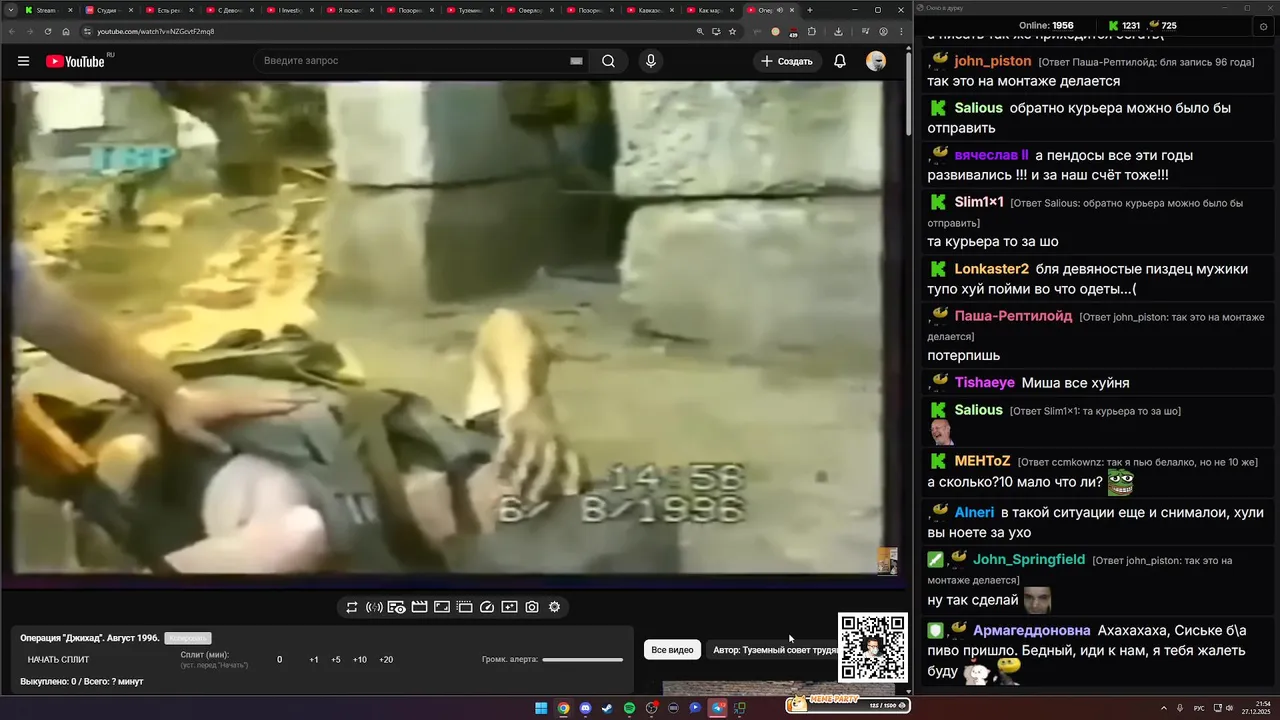Click НАЧАТЬ СПЛИТ button
Screen dimensions: 1280x720
58,660
